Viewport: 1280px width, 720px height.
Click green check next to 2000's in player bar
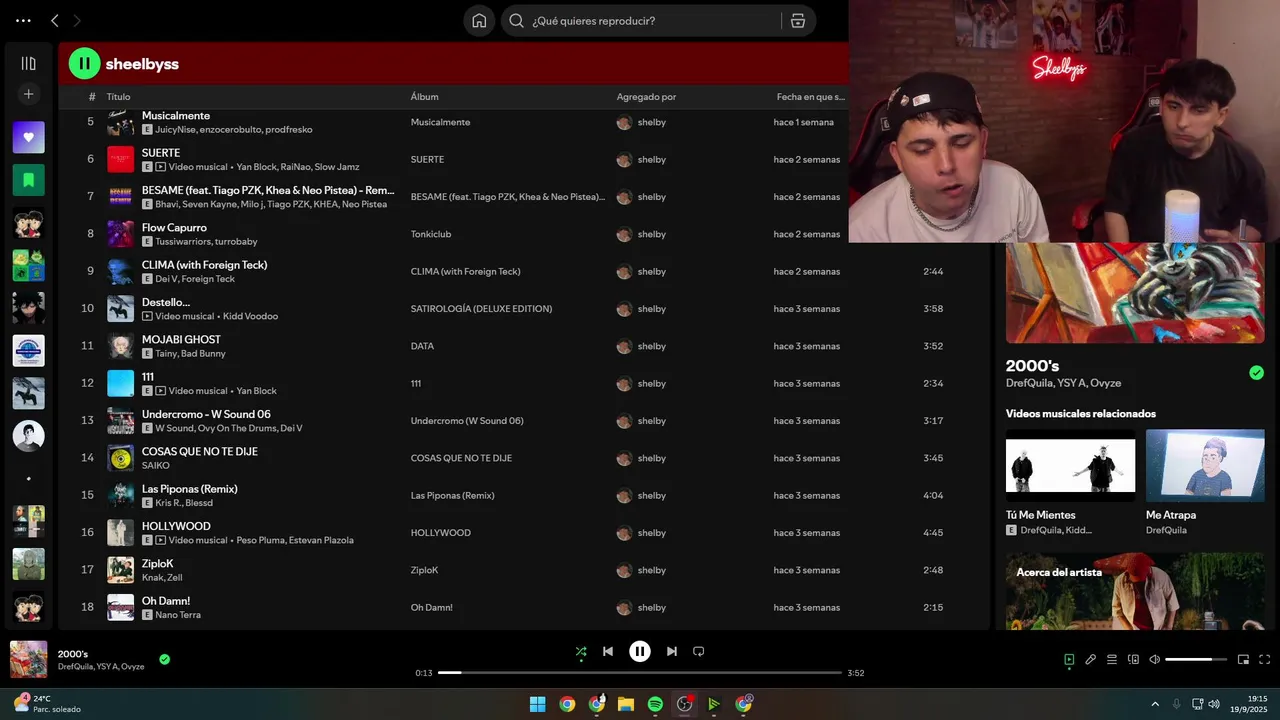[165, 659]
